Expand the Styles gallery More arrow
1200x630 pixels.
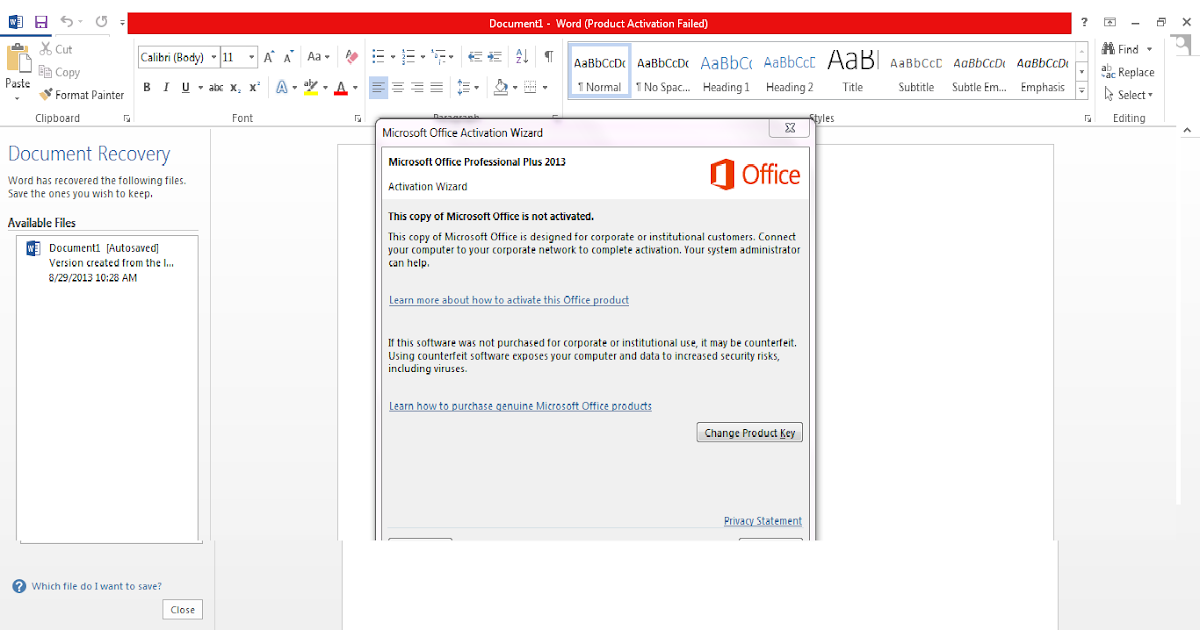1082,91
